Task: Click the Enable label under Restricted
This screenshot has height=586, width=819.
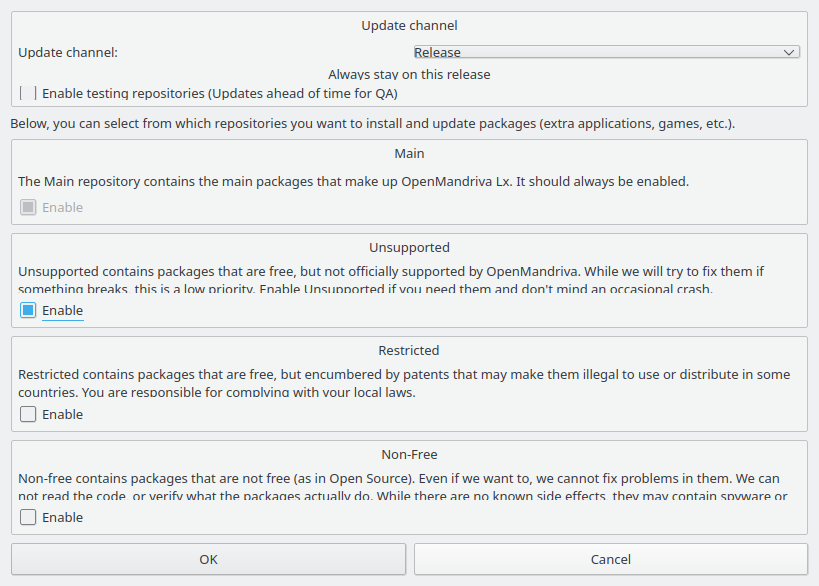Action: coord(63,414)
